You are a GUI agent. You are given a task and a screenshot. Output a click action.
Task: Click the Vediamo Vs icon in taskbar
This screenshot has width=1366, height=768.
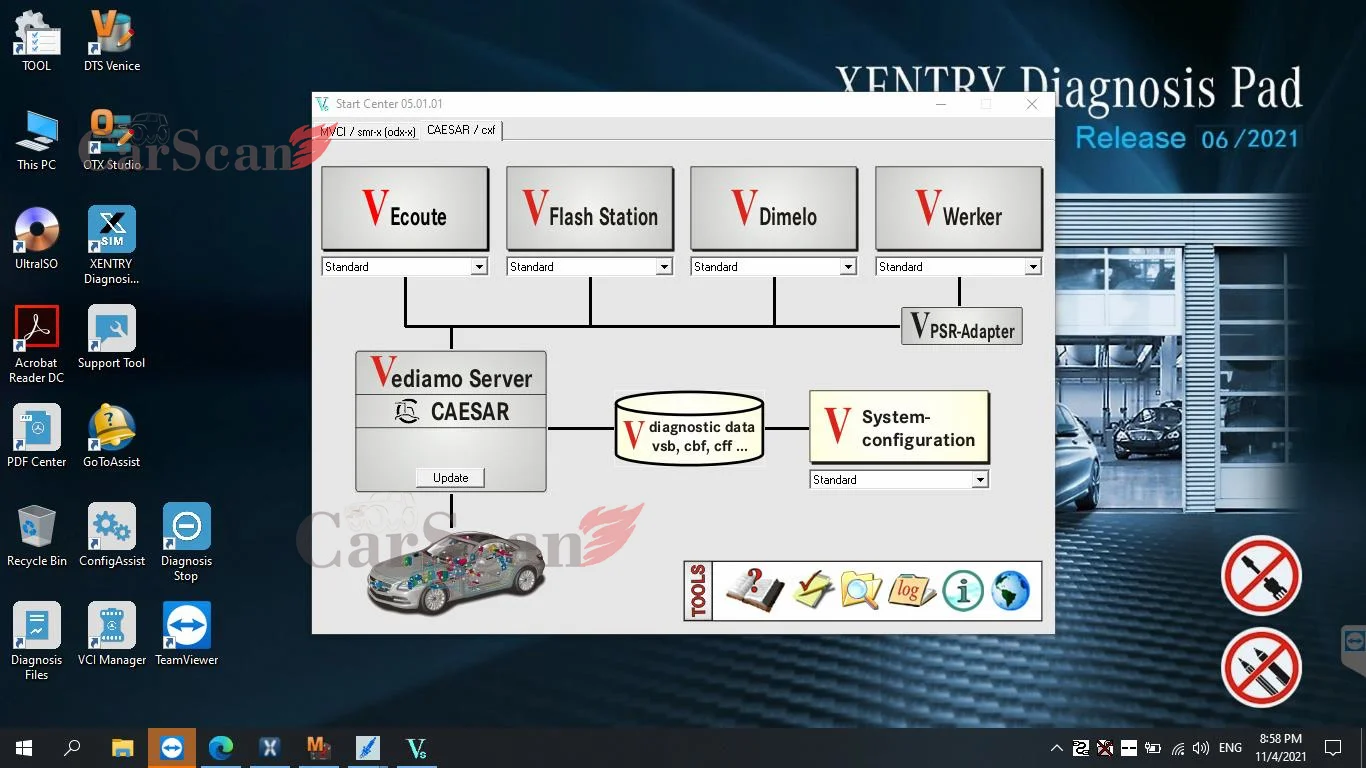(417, 748)
